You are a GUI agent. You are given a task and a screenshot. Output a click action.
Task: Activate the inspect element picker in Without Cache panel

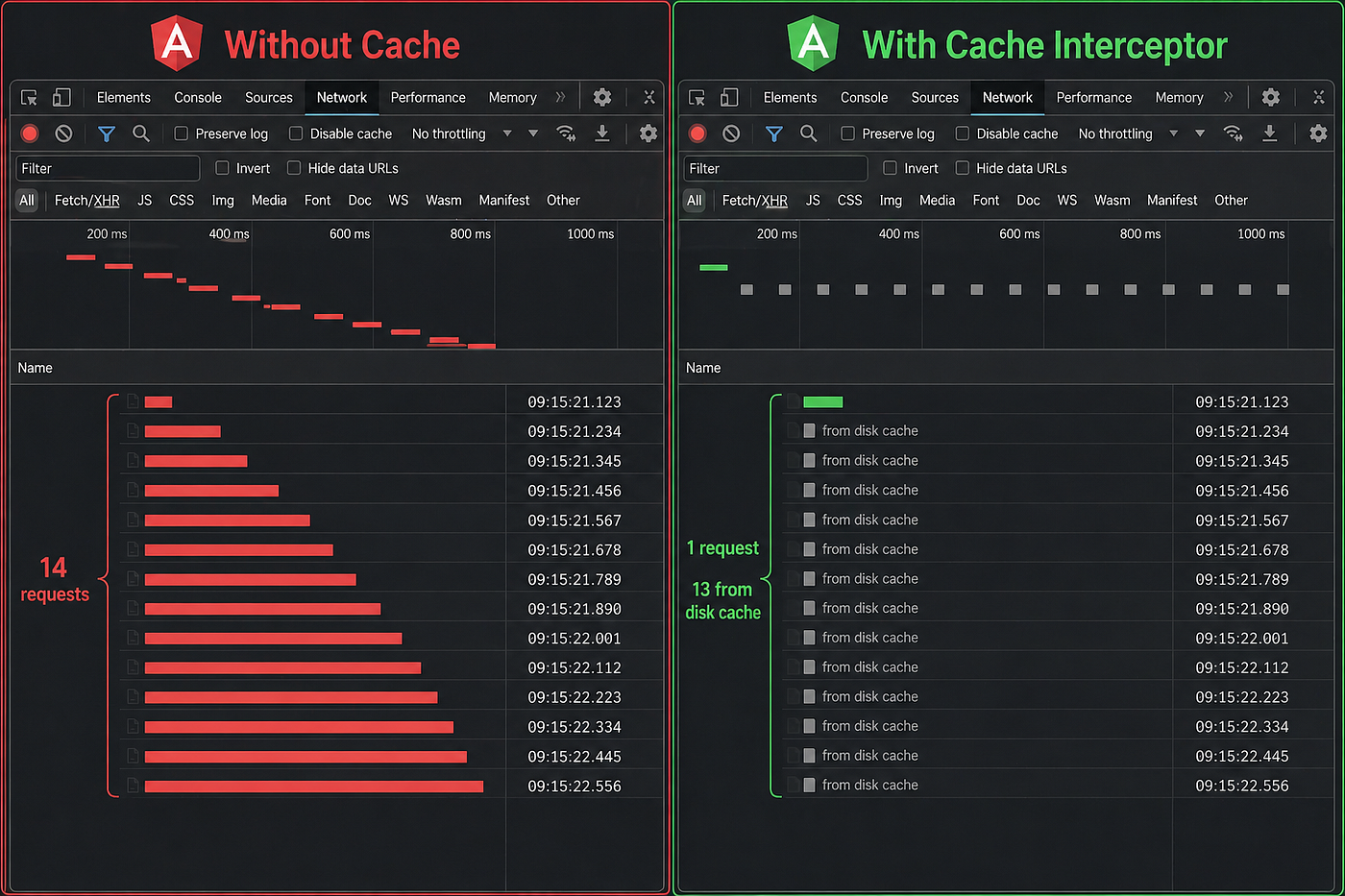(29, 98)
